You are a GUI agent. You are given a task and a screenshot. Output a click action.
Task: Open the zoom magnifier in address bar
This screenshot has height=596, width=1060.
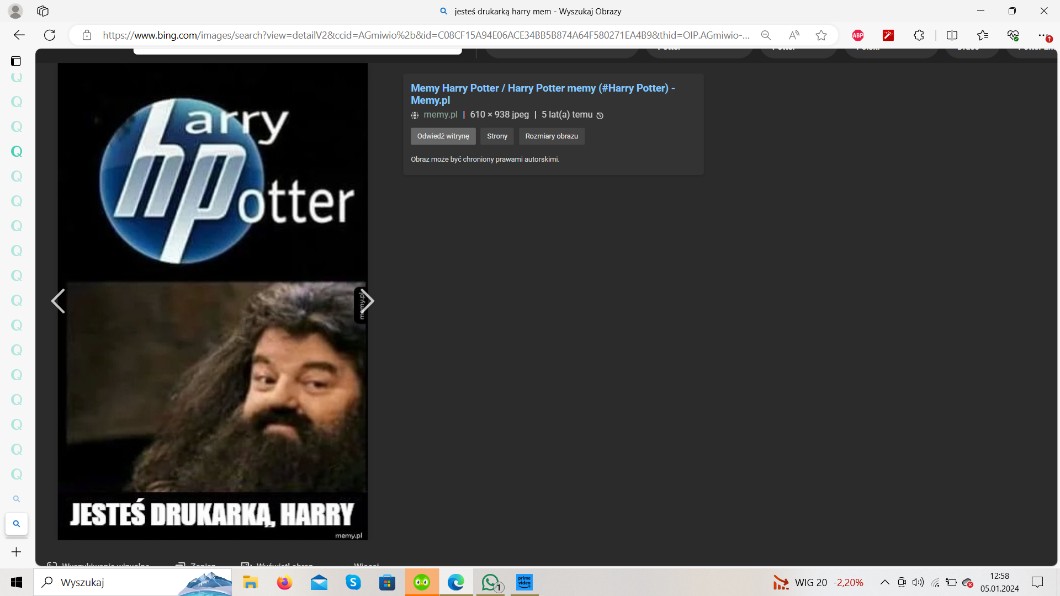[766, 35]
